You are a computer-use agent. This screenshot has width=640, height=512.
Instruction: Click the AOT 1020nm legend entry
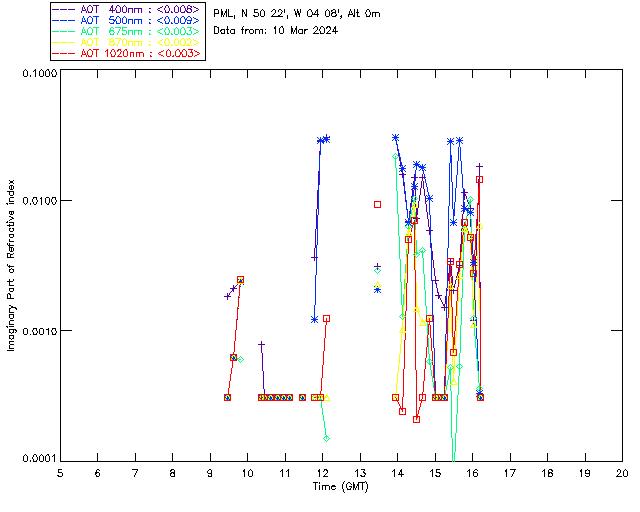click(x=126, y=53)
